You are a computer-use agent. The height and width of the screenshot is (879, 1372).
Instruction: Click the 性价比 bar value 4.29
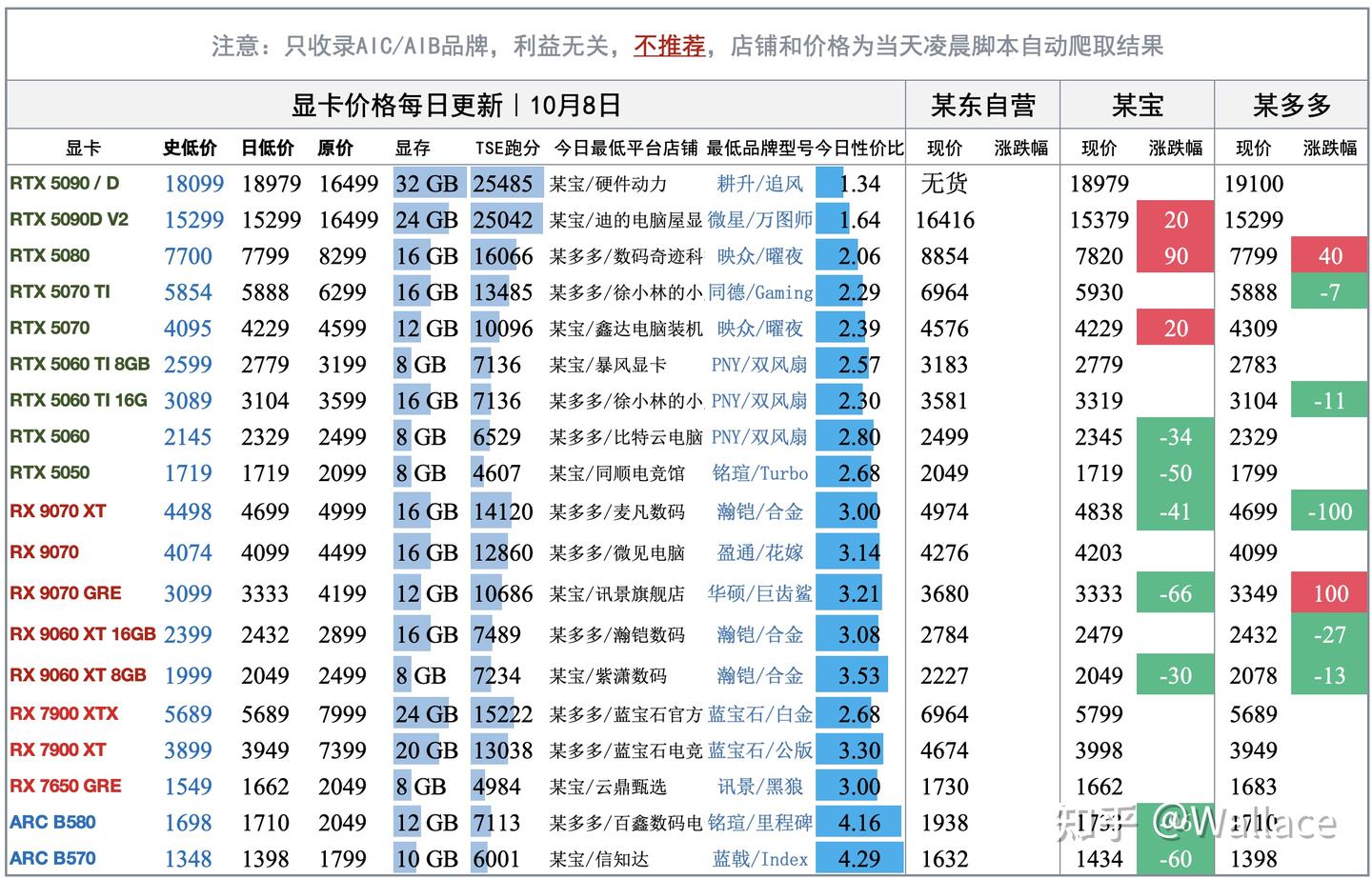pos(859,859)
